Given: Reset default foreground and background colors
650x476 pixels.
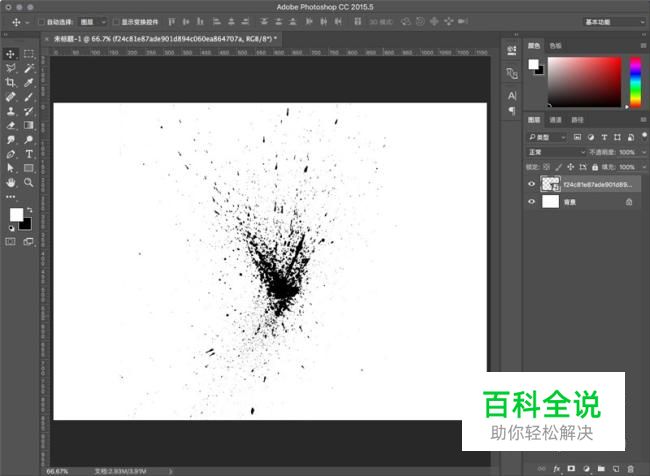Looking at the screenshot, I should pyautogui.click(x=11, y=228).
